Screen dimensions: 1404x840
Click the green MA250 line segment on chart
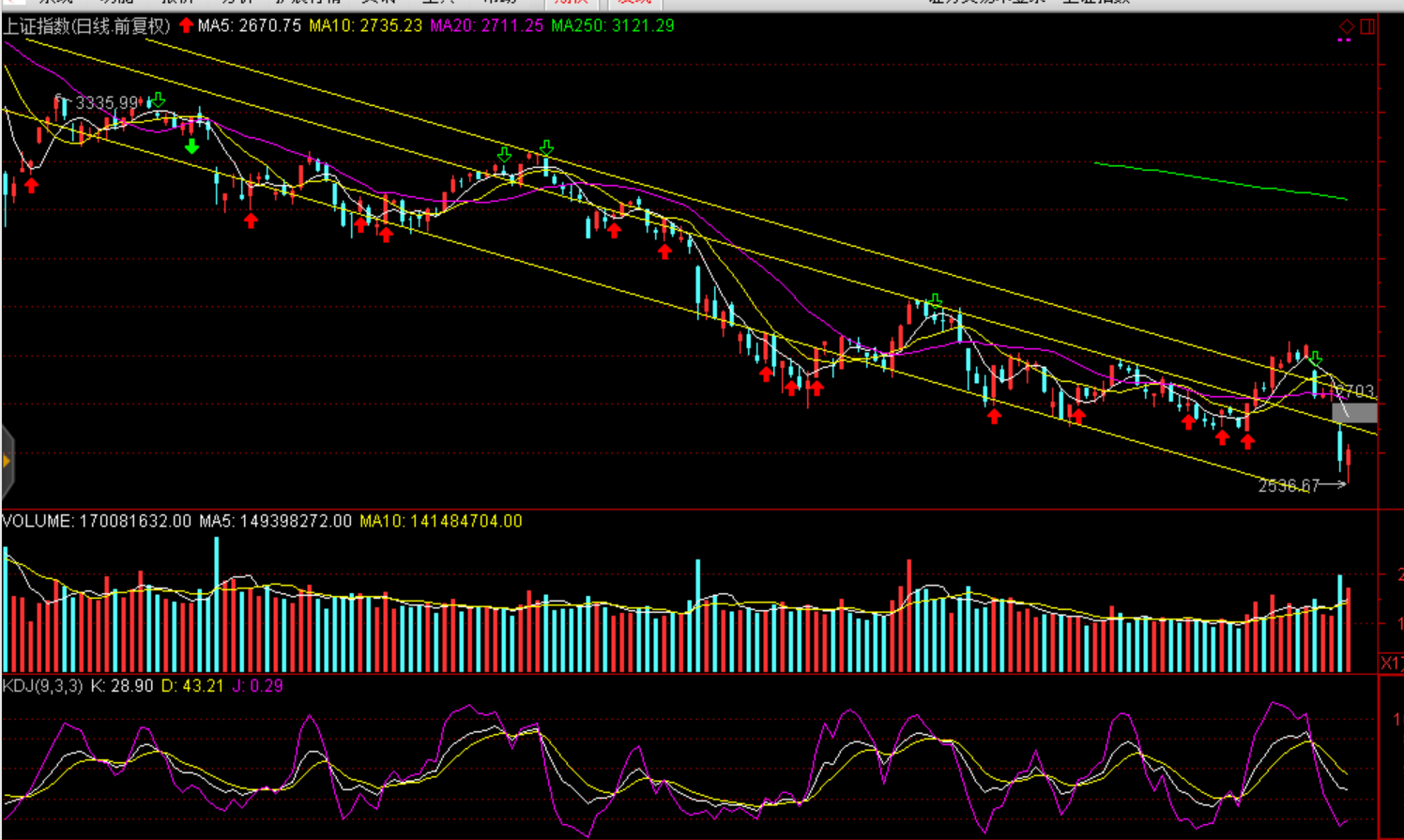[x=1220, y=179]
